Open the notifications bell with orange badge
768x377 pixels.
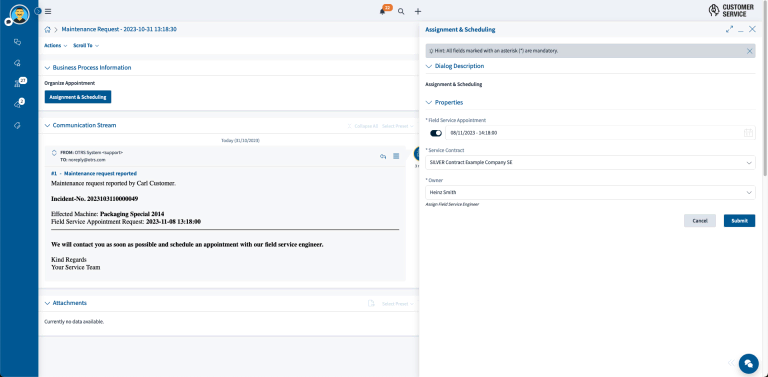pos(384,11)
